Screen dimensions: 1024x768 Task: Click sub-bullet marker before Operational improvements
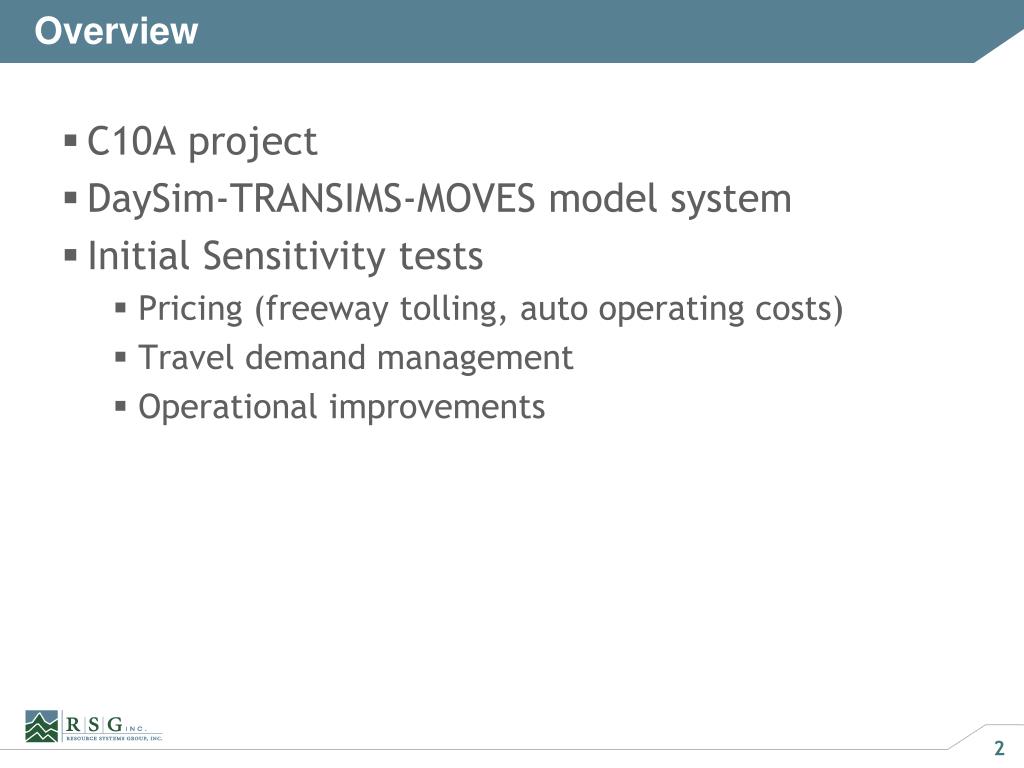[120, 406]
